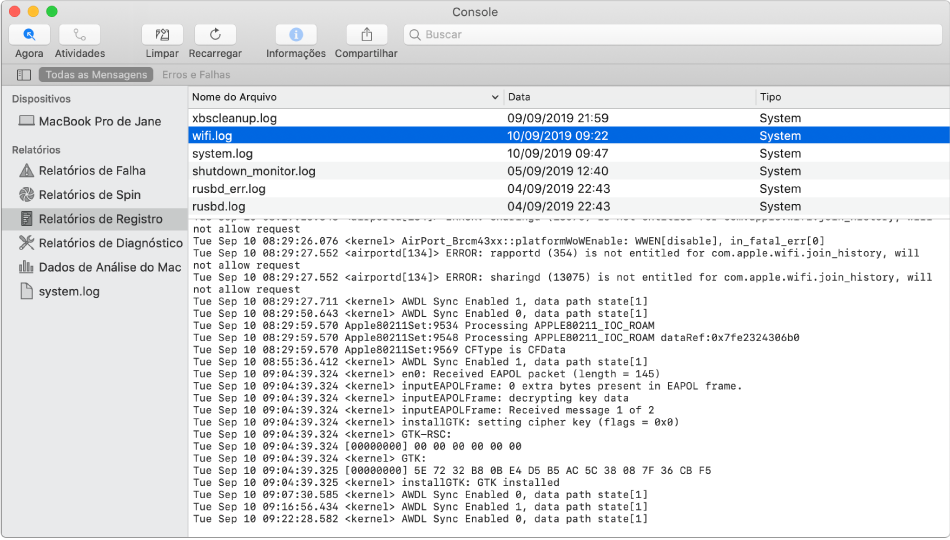The width and height of the screenshot is (950, 540).
Task: Click the Relatórios section header
Action: [x=36, y=150]
